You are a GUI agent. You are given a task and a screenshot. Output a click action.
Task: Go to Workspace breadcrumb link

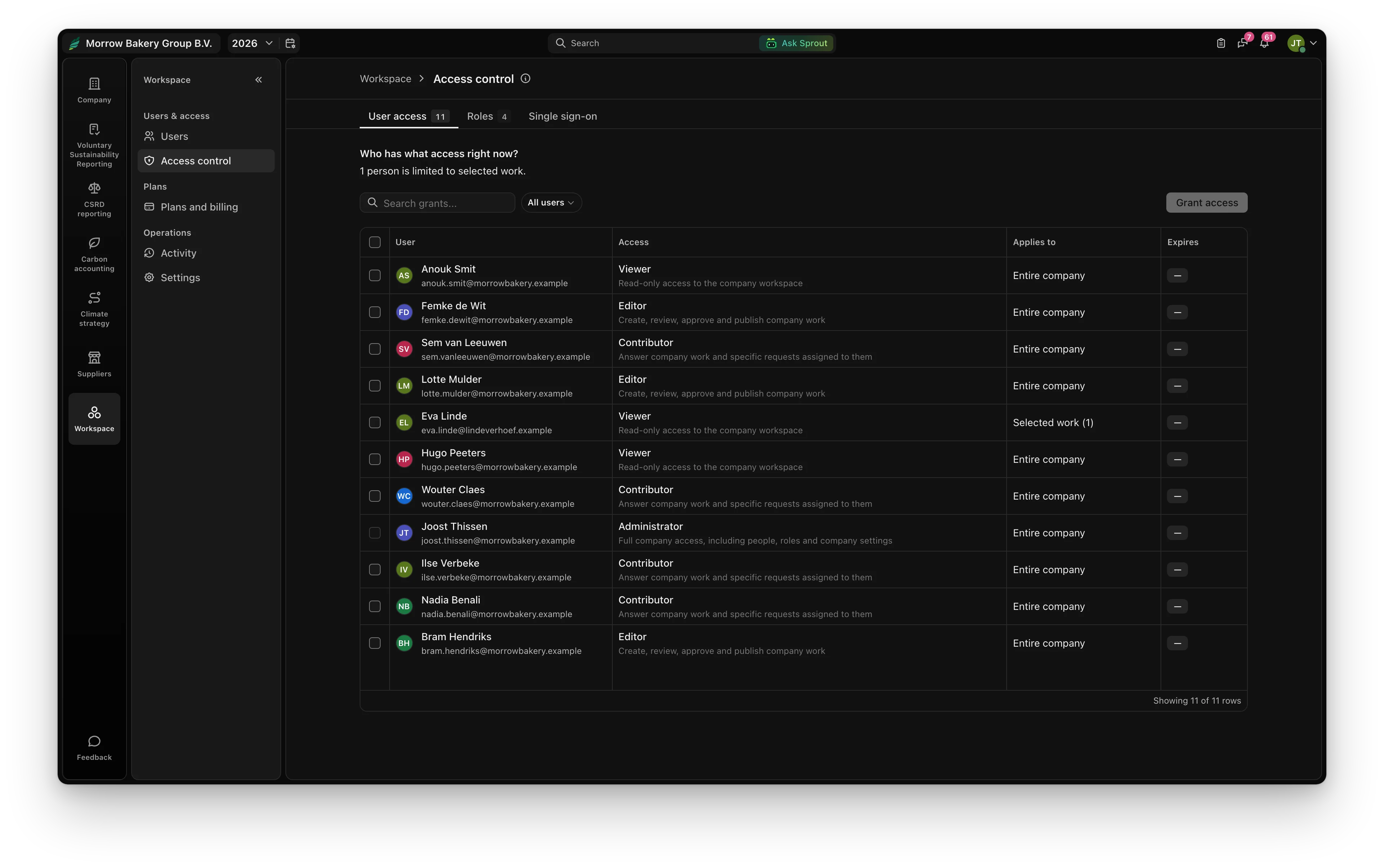click(385, 79)
